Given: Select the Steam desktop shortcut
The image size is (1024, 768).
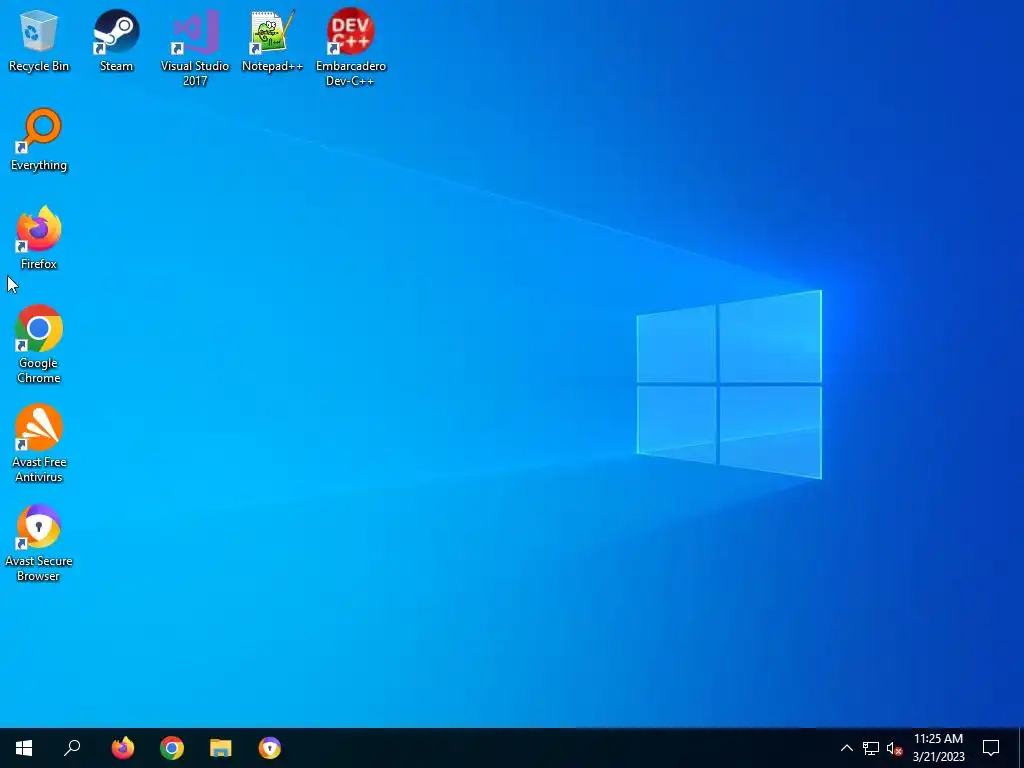Looking at the screenshot, I should 116,40.
